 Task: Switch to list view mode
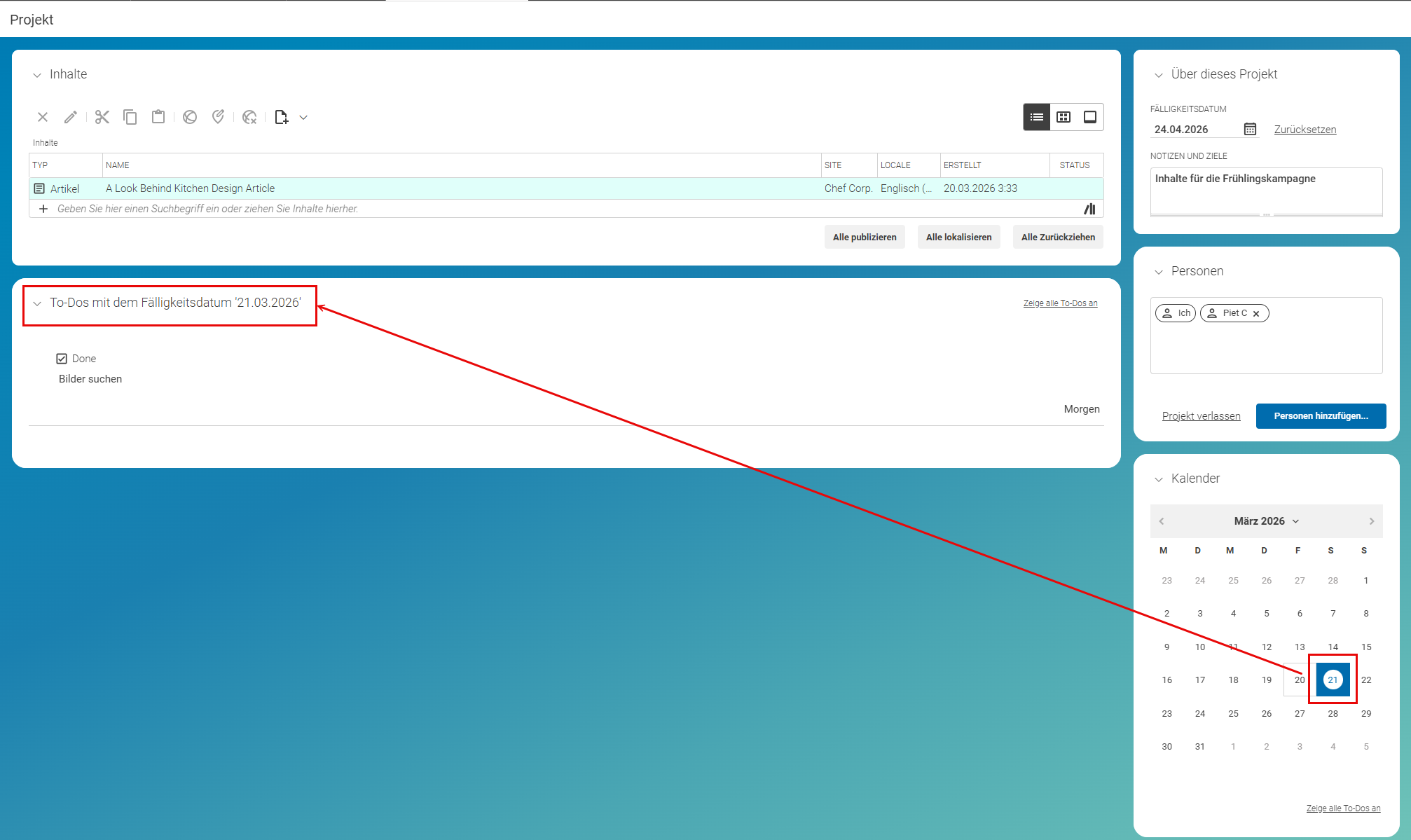click(1037, 117)
